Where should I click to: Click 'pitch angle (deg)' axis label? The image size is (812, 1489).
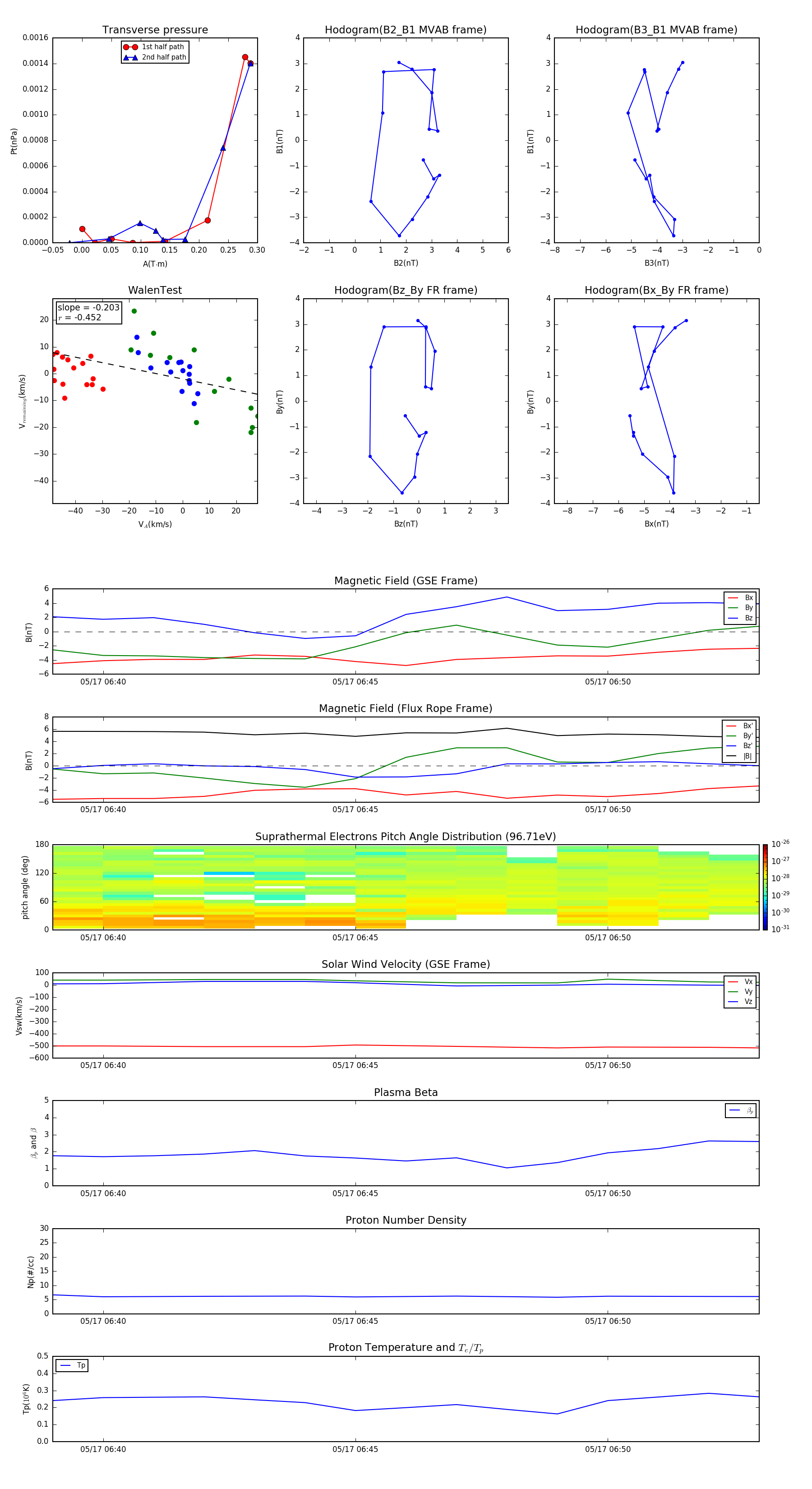[25, 887]
